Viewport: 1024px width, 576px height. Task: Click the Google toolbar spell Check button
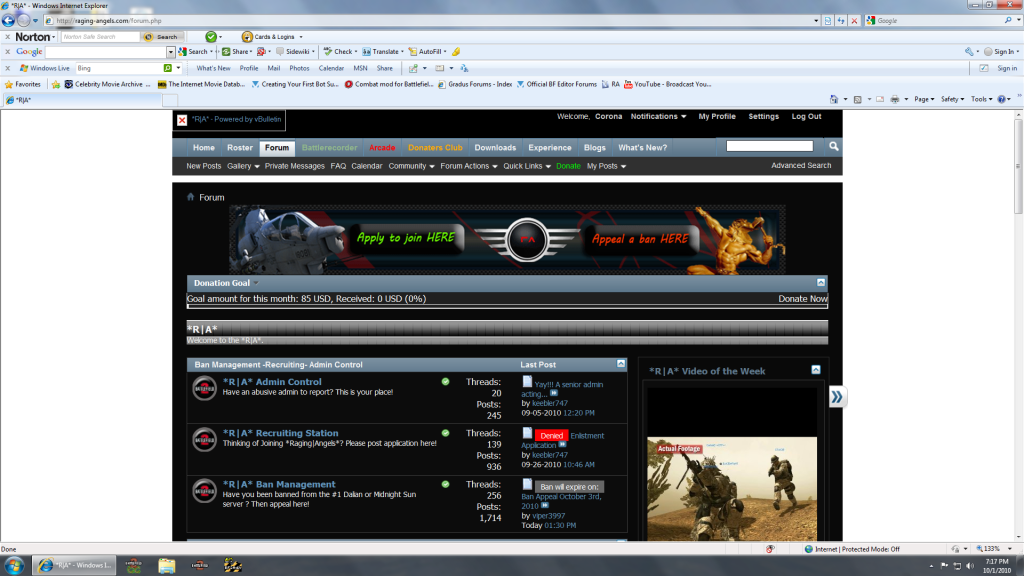[x=340, y=52]
